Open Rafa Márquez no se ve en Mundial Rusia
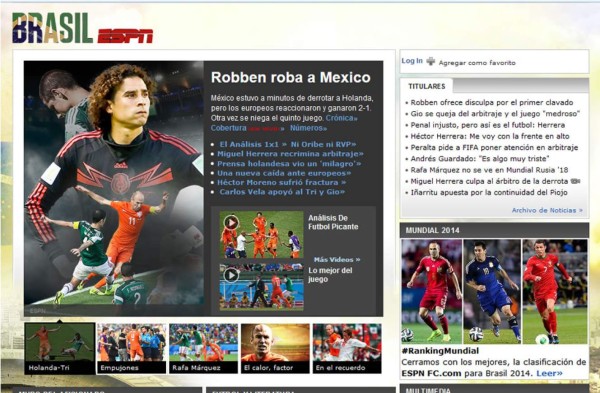600x393 pixels. (x=489, y=170)
